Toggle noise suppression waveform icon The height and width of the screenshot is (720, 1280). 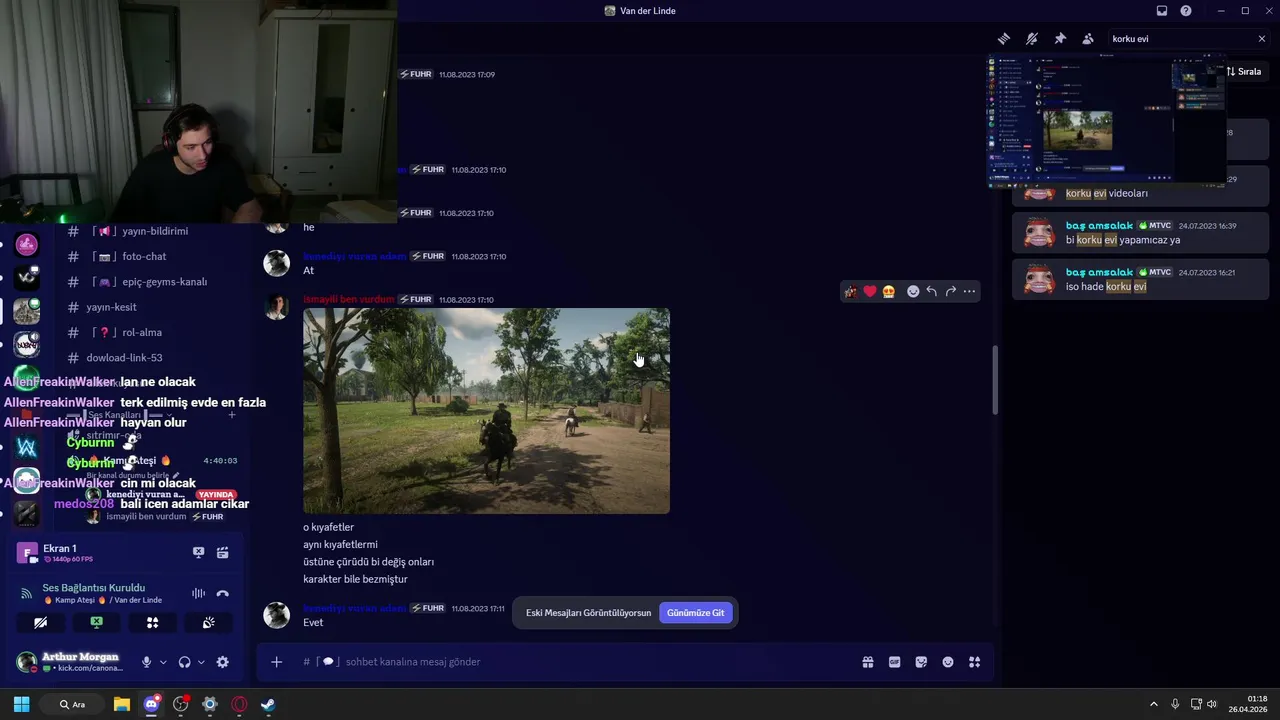coord(198,594)
